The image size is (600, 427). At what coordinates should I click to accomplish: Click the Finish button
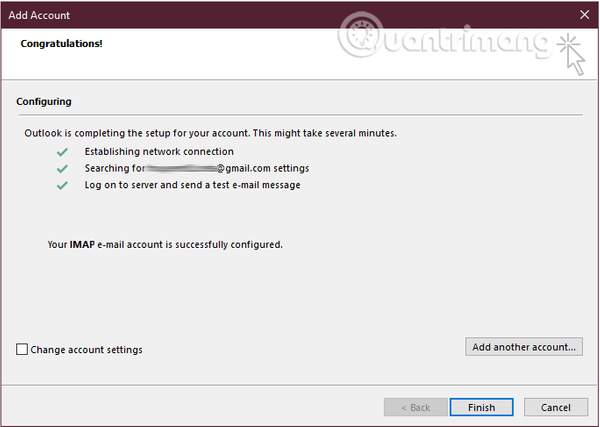coord(481,407)
